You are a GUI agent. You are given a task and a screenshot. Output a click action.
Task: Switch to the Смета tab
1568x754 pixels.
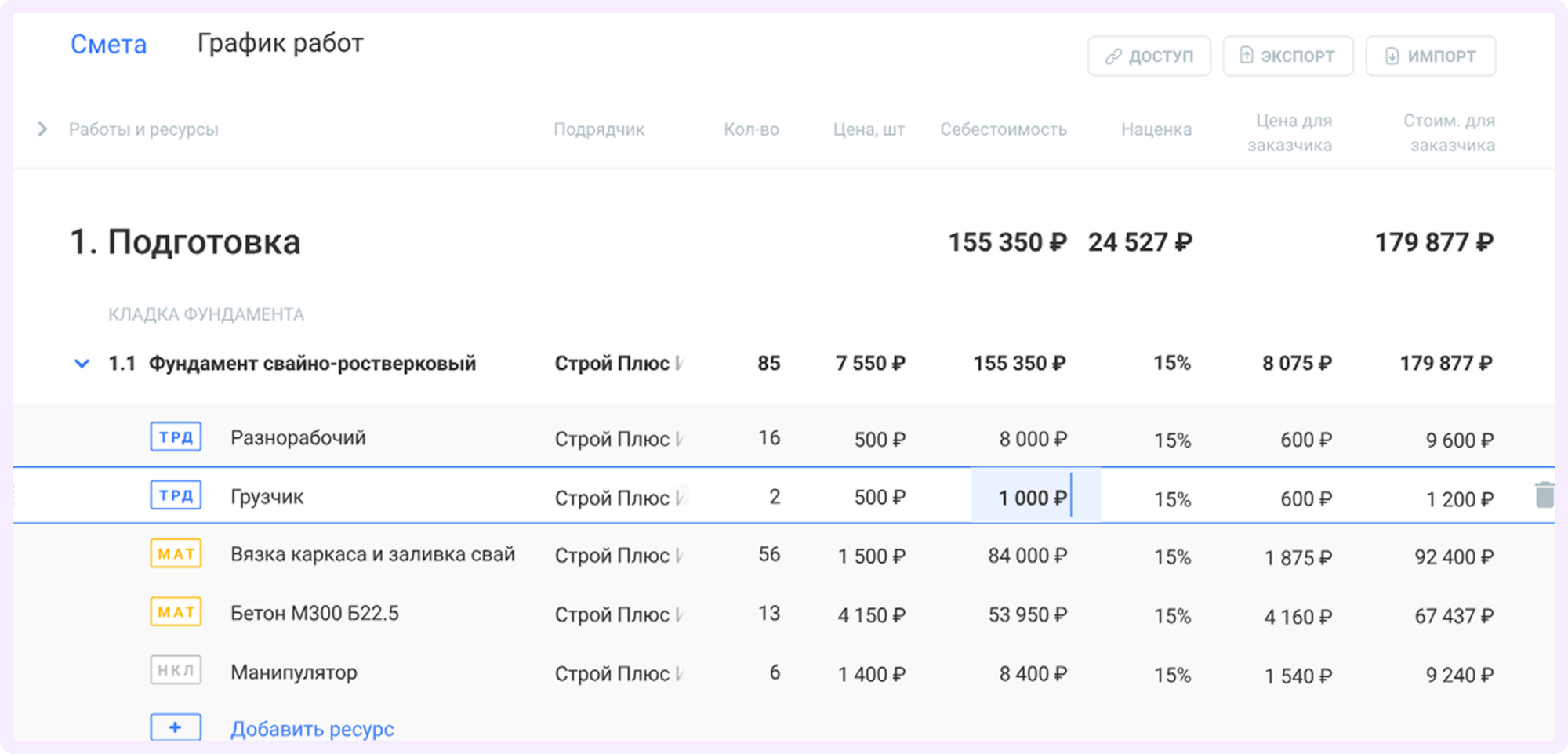(108, 45)
